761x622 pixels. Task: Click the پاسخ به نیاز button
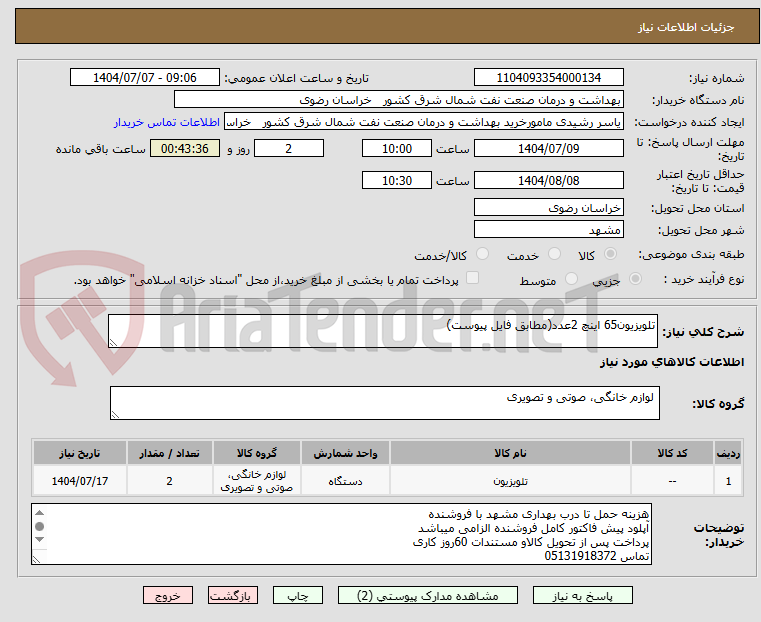[582, 595]
